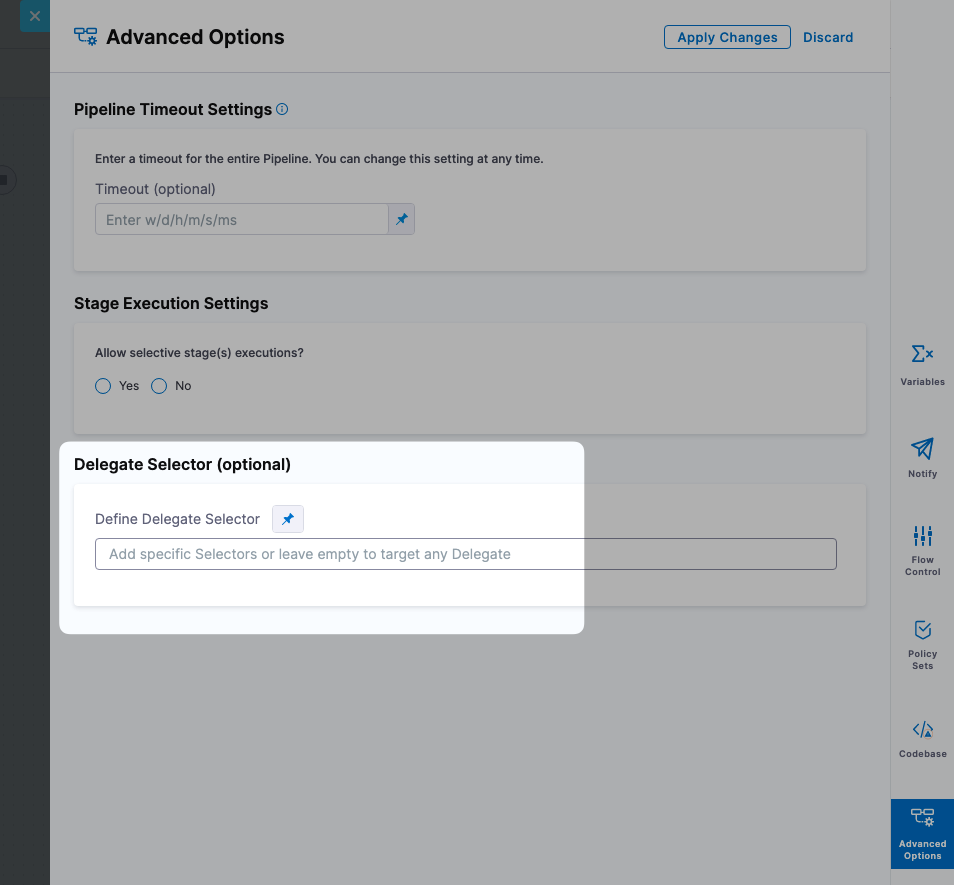
Task: Close the drawer with the X button
Action: 35,16
